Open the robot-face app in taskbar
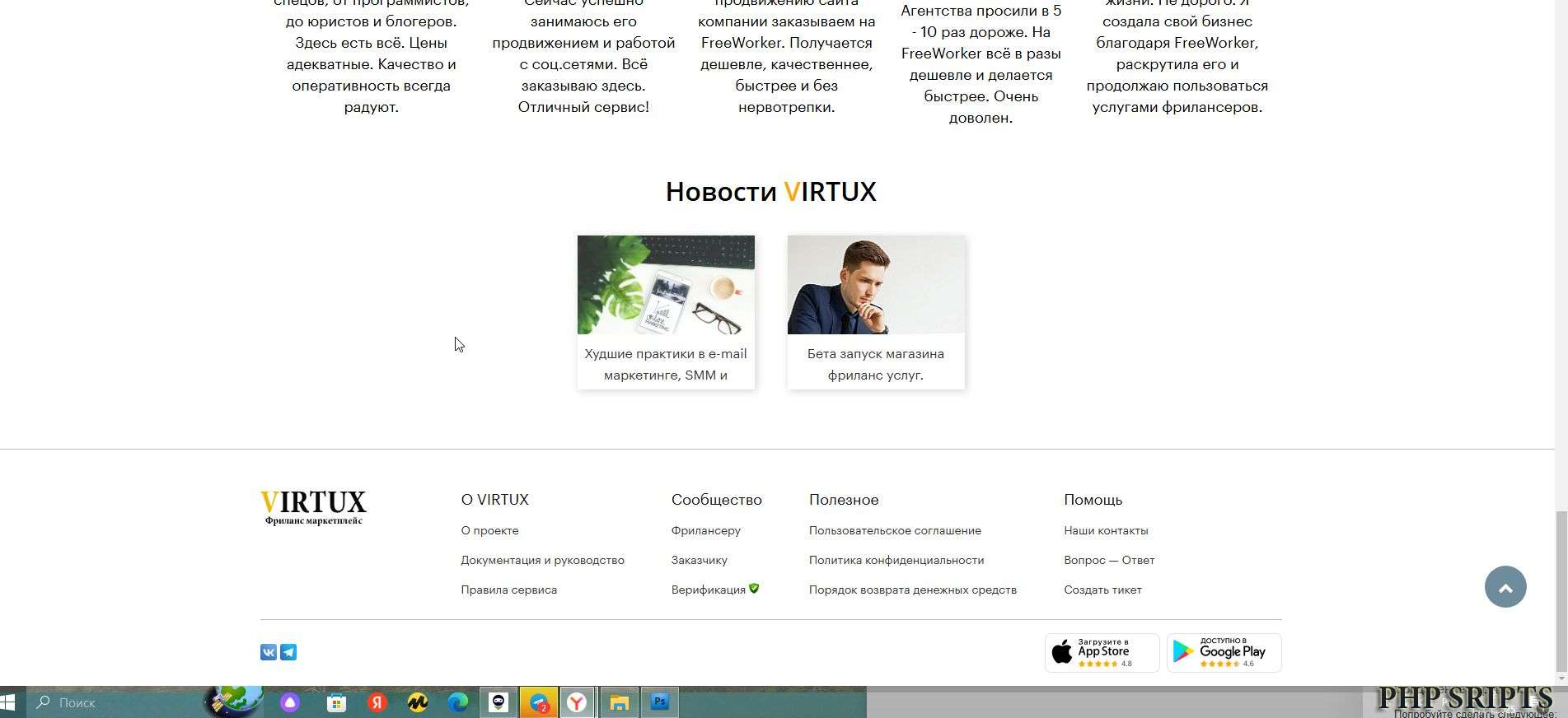The height and width of the screenshot is (718, 1568). (498, 702)
